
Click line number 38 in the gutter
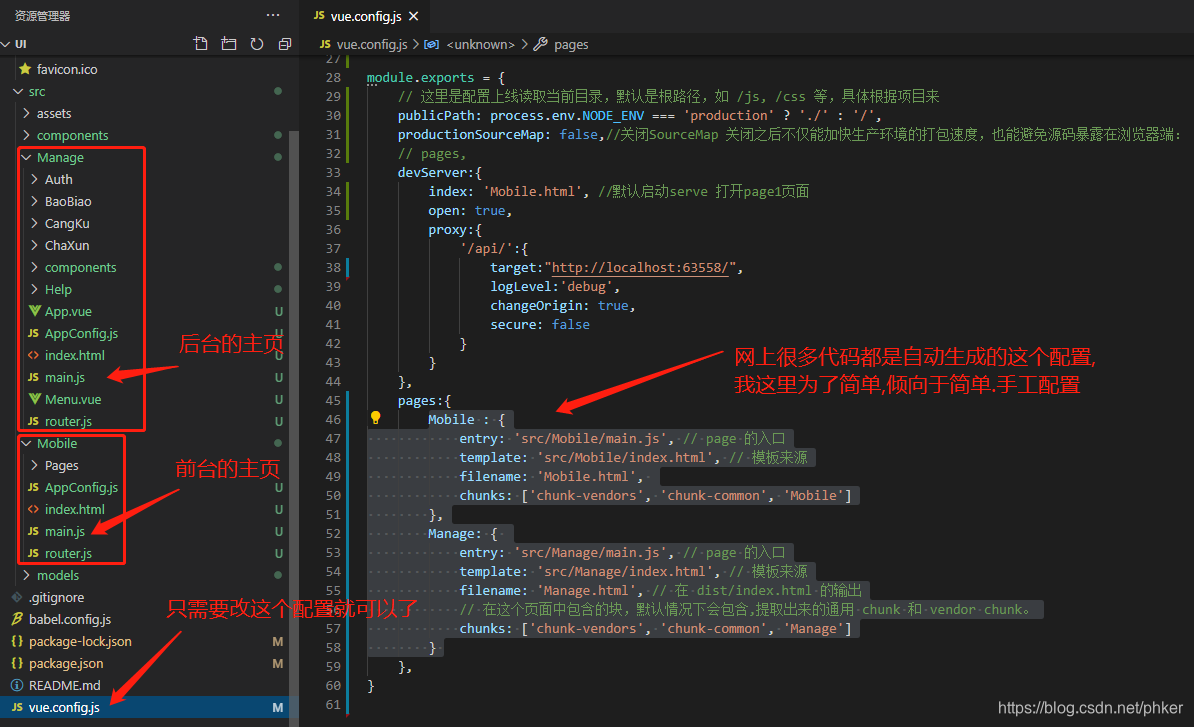[333, 267]
